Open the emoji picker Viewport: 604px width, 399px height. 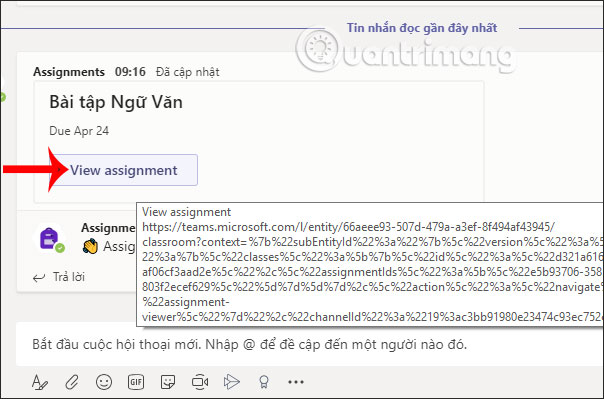pyautogui.click(x=104, y=382)
